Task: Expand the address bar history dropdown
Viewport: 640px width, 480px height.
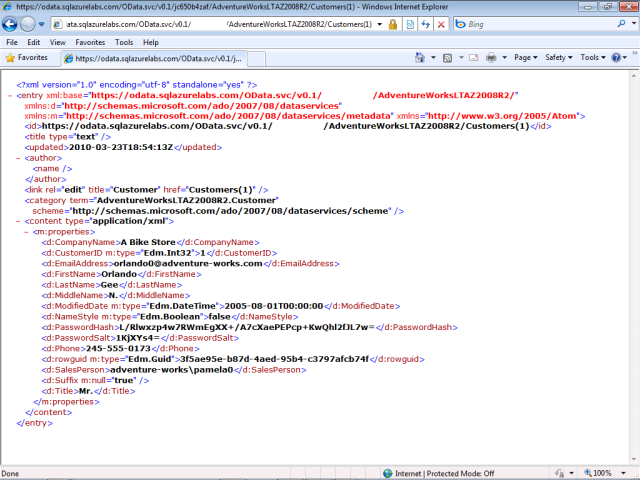Action: [x=380, y=24]
